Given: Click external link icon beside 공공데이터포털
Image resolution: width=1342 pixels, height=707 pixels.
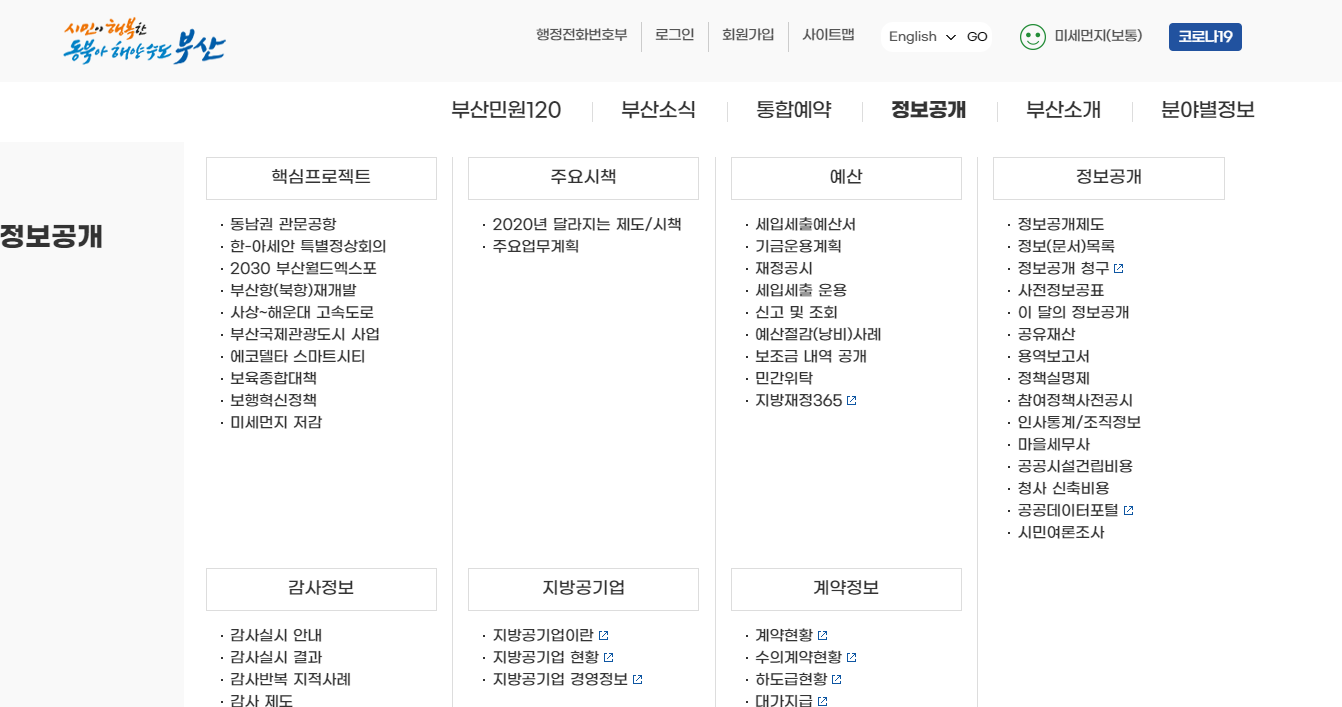Looking at the screenshot, I should click(x=1129, y=511).
